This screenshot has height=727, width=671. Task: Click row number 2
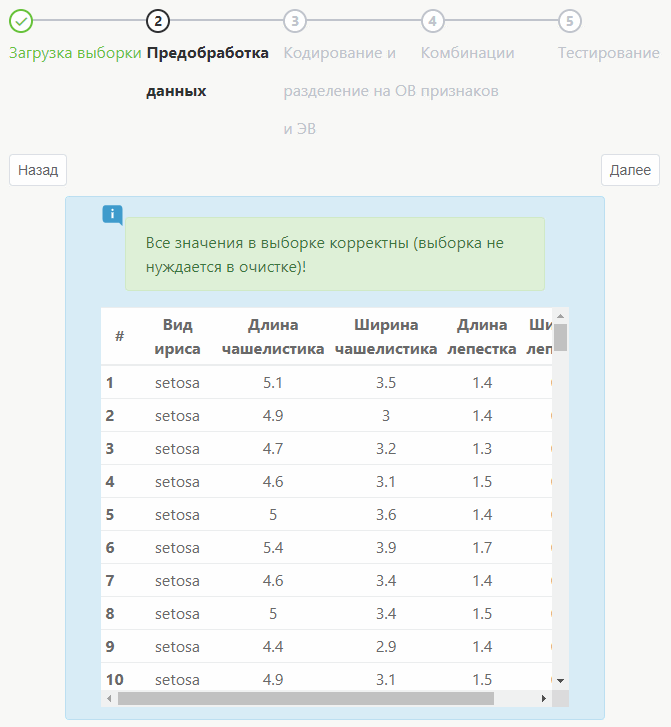109,416
